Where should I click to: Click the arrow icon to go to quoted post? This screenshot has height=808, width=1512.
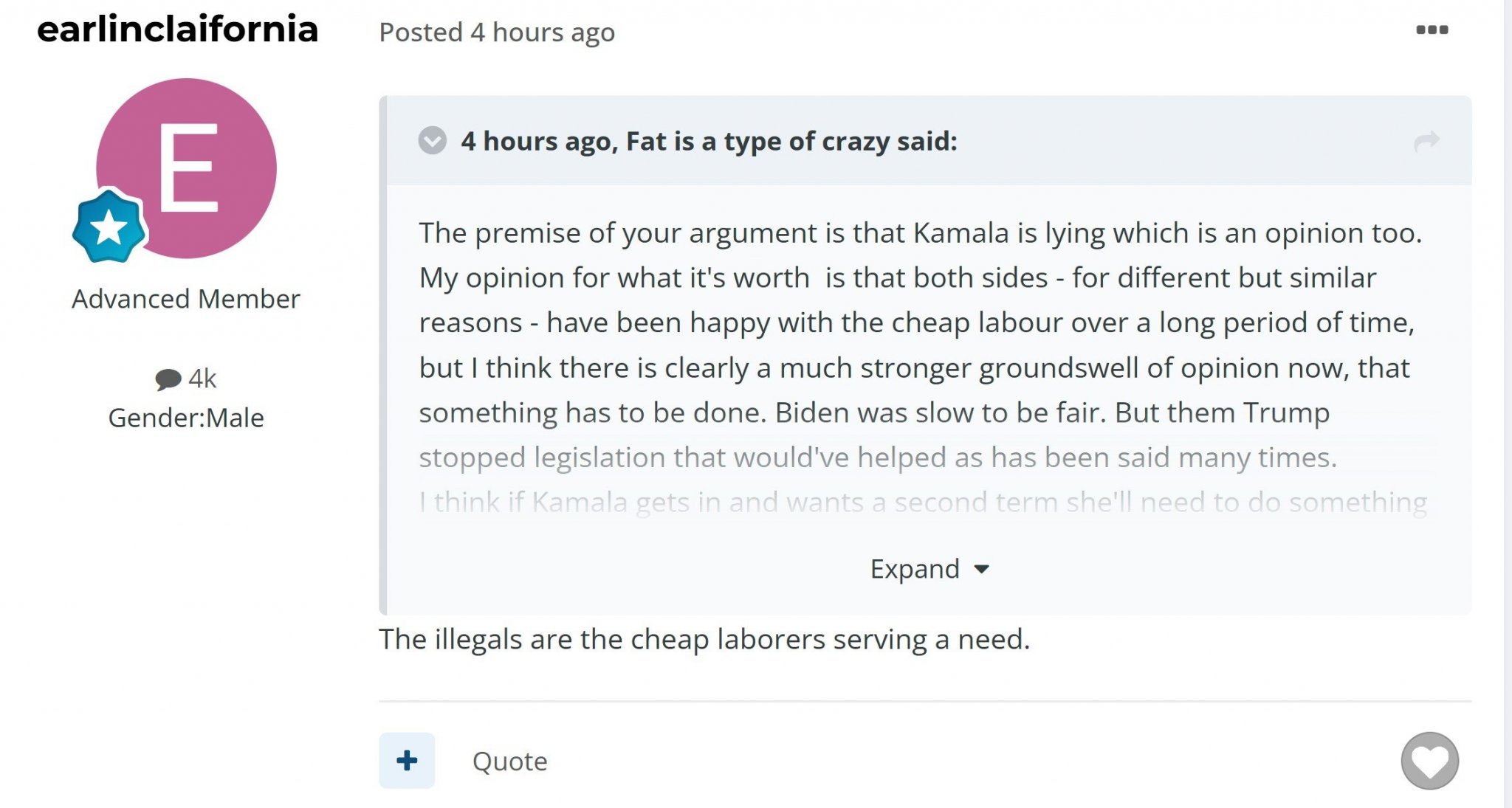tap(1426, 141)
